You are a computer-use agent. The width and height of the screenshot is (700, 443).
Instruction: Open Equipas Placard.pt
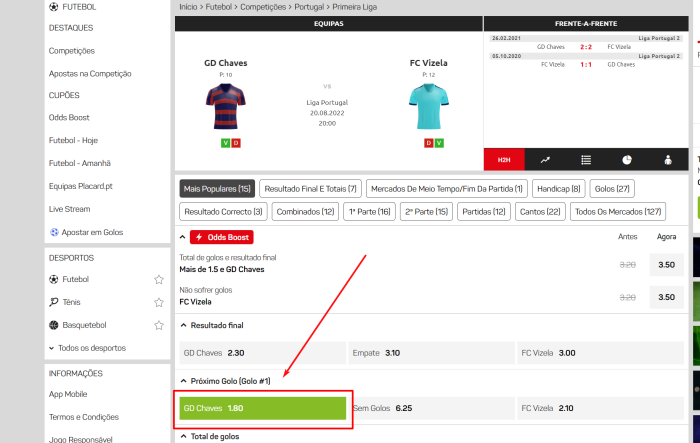tap(81, 186)
